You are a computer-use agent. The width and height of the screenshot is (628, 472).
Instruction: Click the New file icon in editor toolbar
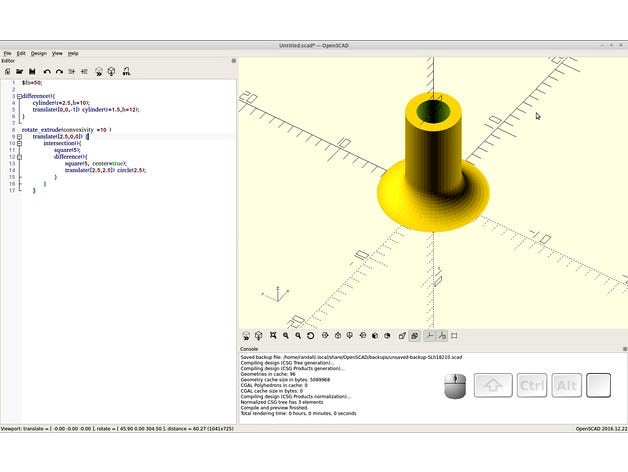point(7,72)
